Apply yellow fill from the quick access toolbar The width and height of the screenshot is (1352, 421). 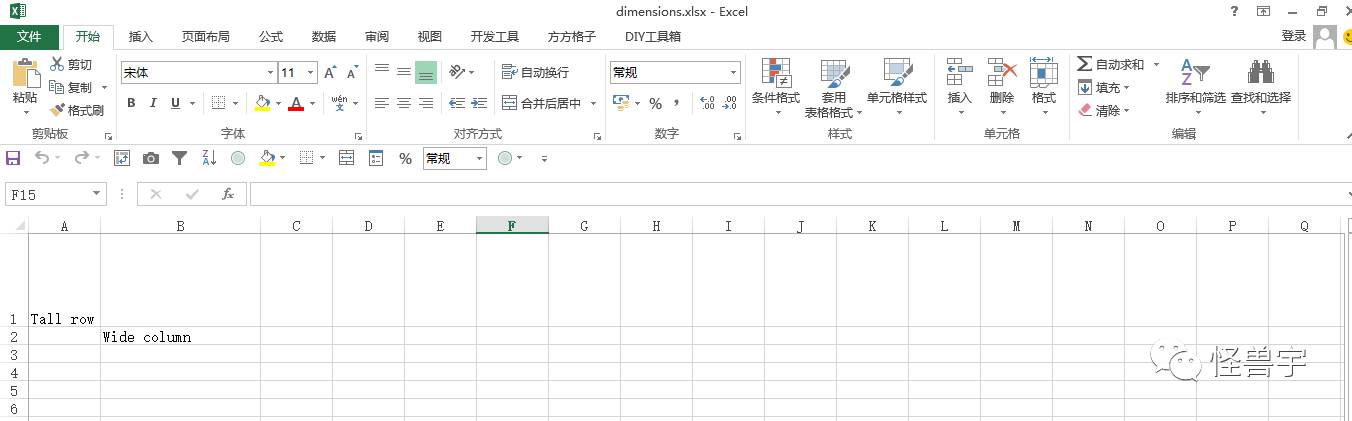267,158
